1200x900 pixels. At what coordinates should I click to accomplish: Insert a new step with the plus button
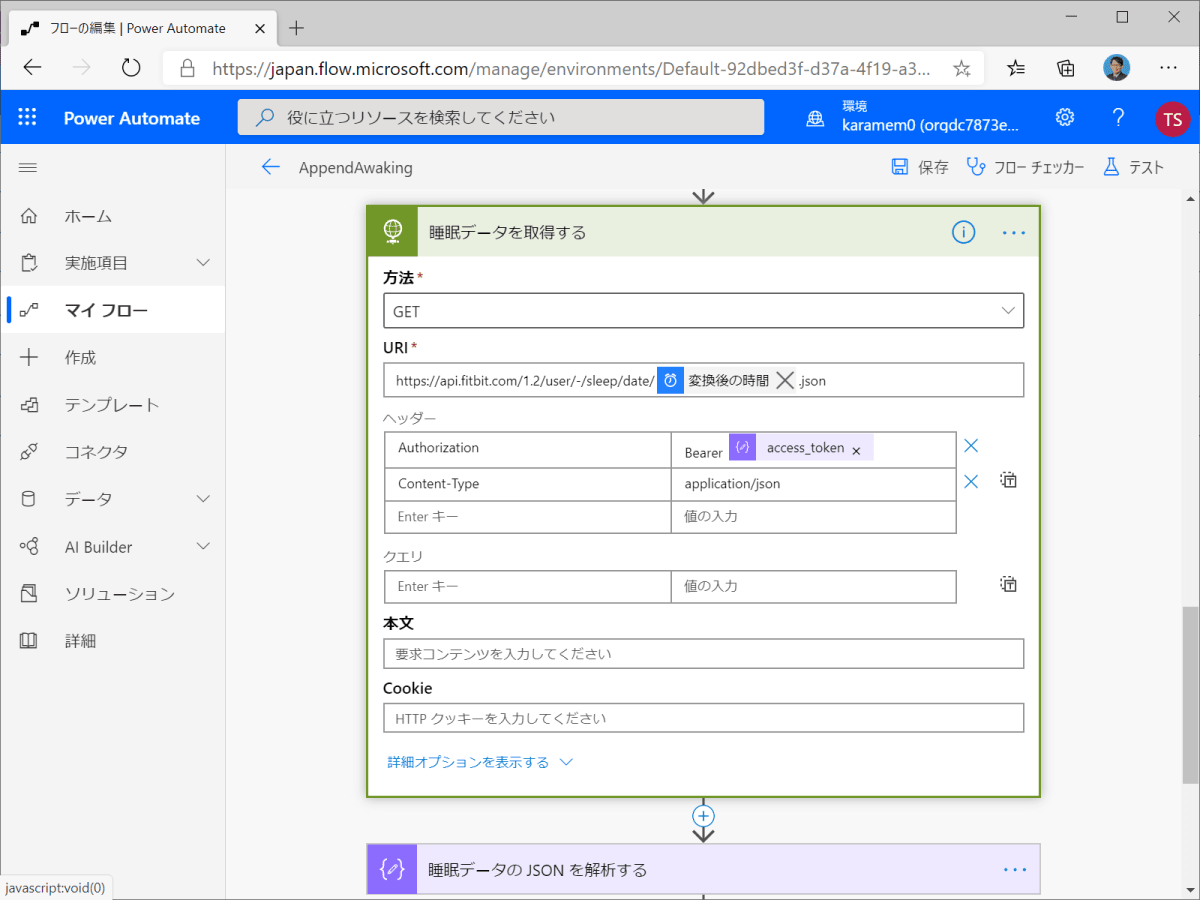(x=703, y=816)
